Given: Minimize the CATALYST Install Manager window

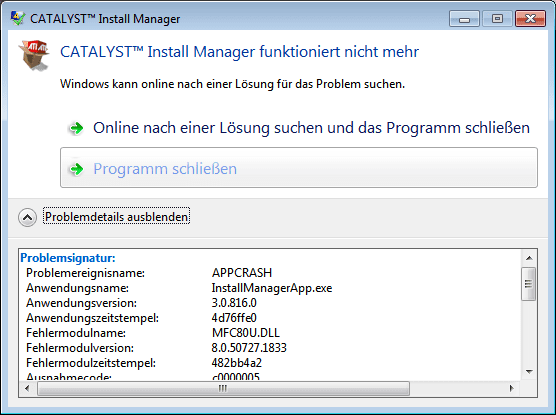Looking at the screenshot, I should tap(464, 18).
